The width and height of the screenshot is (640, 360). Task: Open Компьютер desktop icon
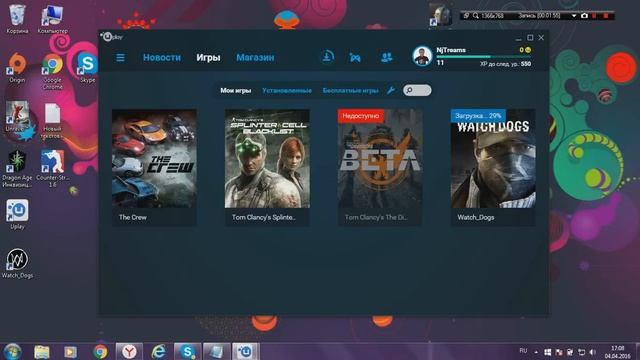tap(52, 20)
